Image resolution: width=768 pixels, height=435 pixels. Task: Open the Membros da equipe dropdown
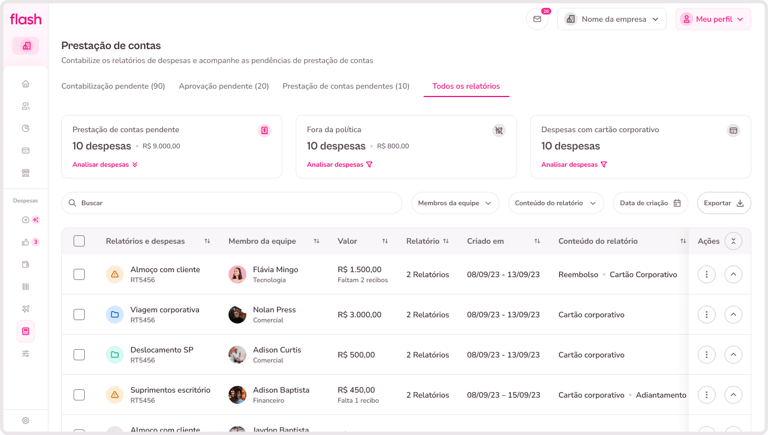(455, 203)
